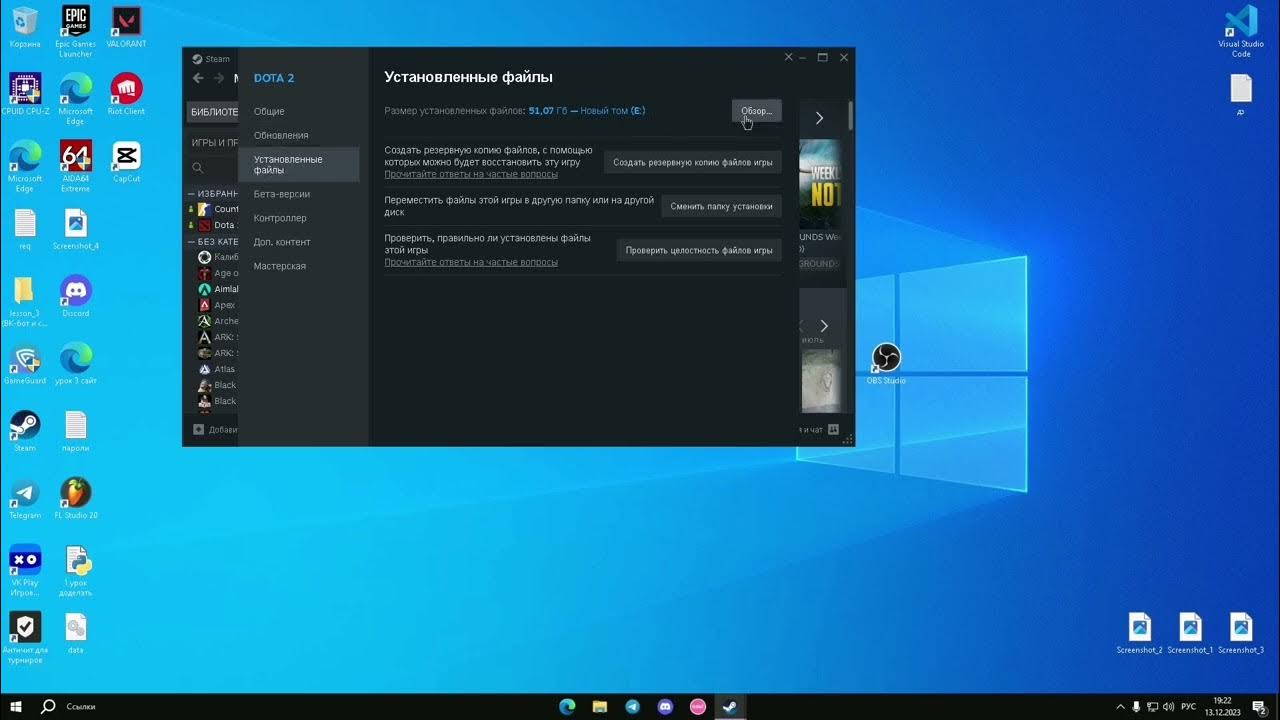Collapse the БЕЗ КАТЕГОРИИ section

click(x=191, y=242)
